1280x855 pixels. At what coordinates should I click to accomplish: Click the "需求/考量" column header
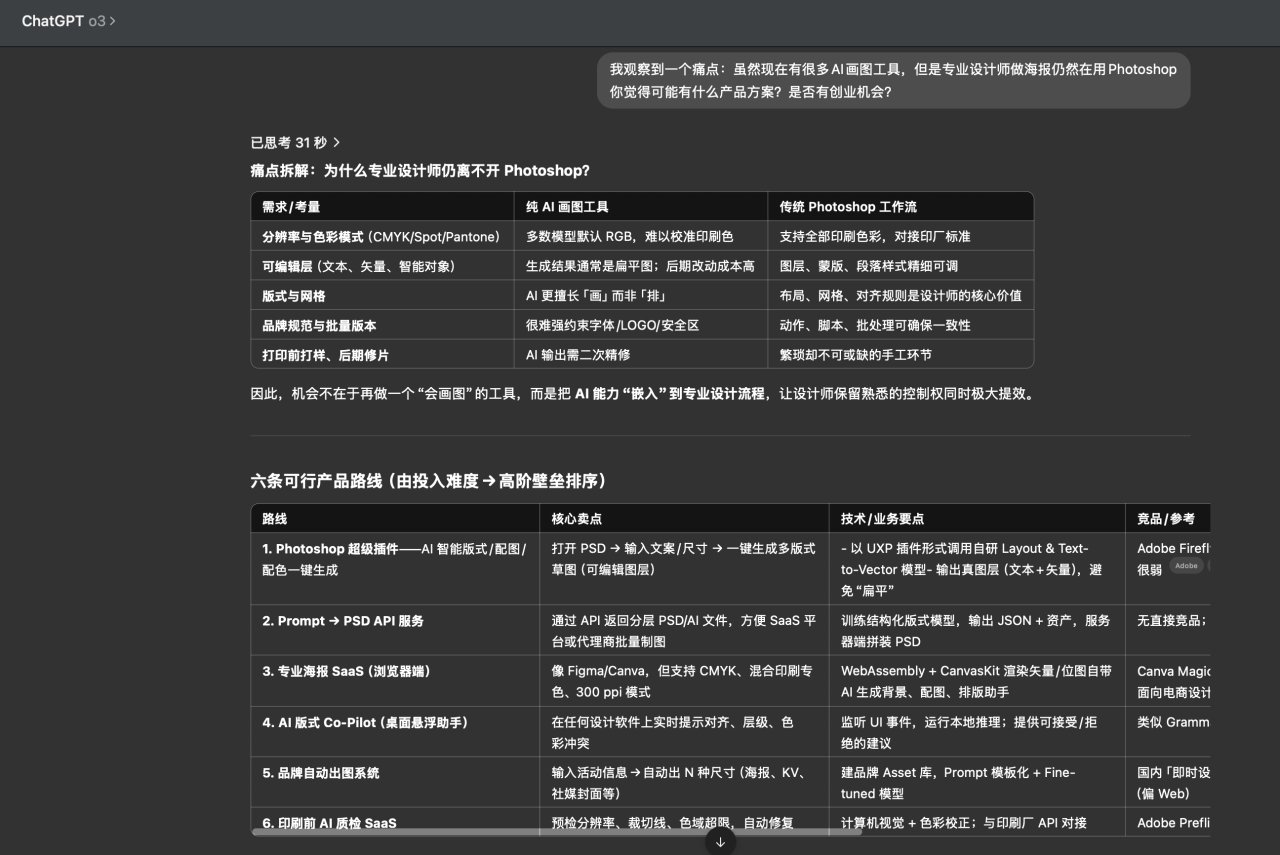click(x=291, y=207)
